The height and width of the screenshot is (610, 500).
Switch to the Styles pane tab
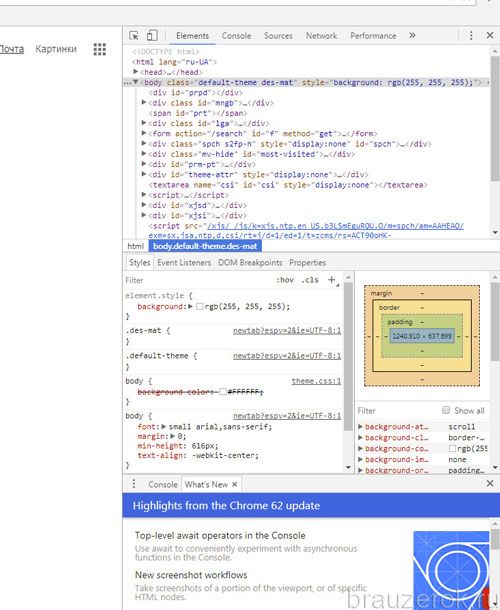coord(139,263)
